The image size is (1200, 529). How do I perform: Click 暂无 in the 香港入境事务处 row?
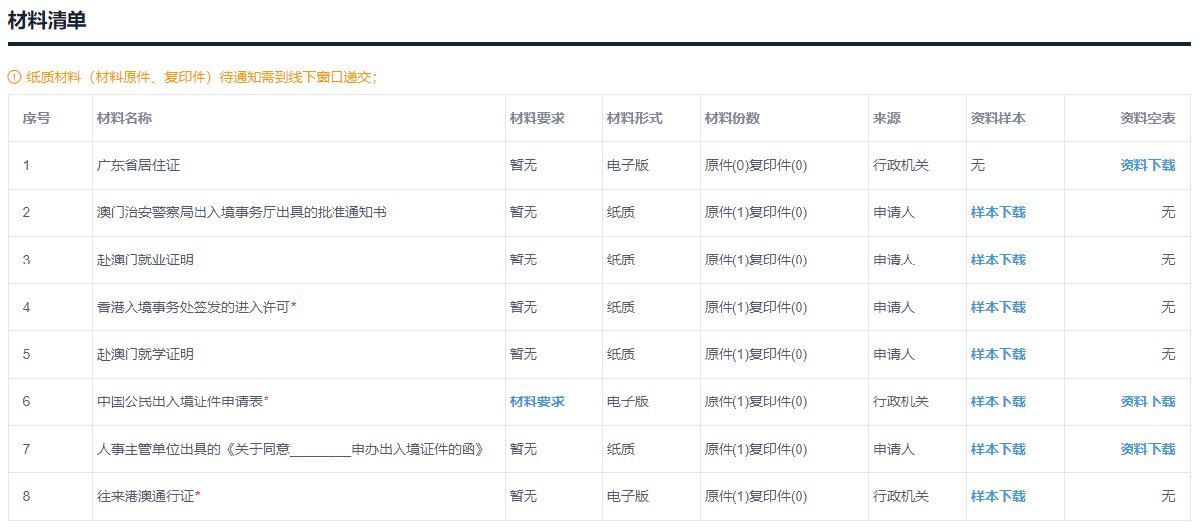point(523,307)
